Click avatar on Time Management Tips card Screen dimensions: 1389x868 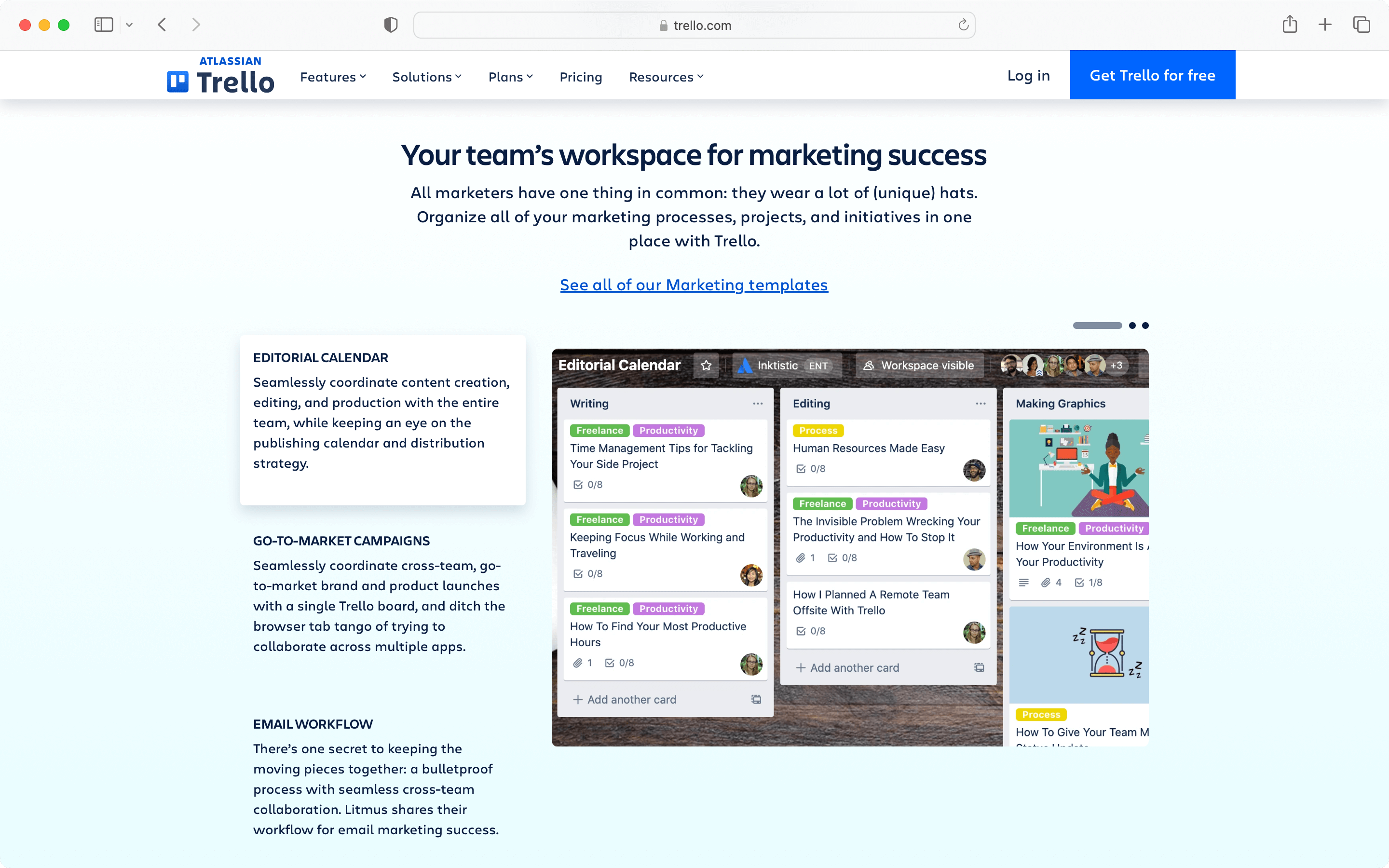coord(751,486)
